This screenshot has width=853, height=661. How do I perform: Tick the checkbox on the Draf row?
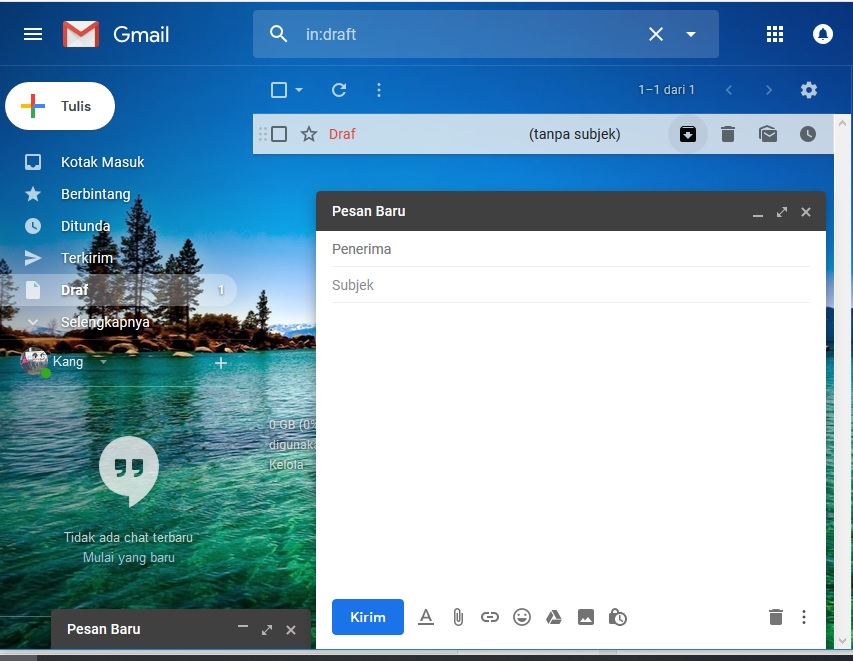click(x=280, y=134)
